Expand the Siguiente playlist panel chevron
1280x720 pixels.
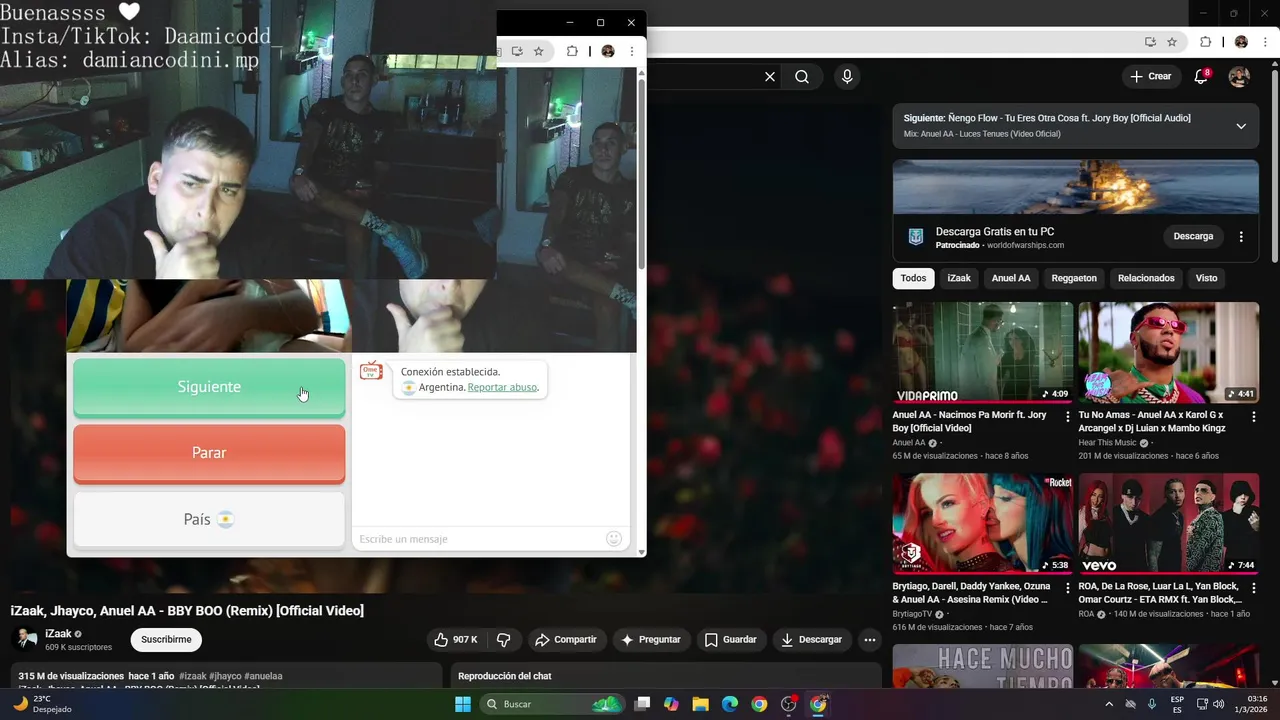[1241, 126]
